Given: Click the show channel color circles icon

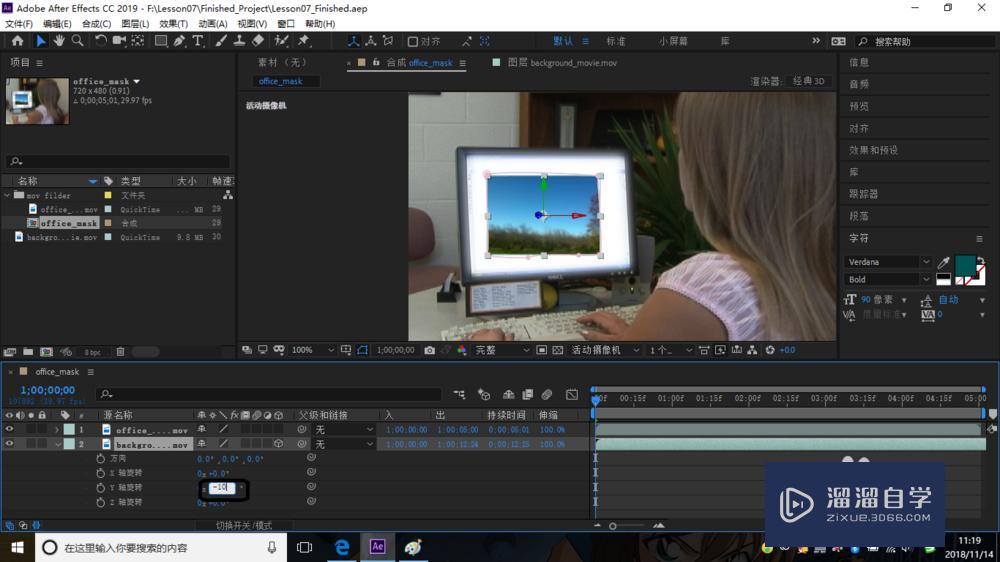Looking at the screenshot, I should 462,350.
